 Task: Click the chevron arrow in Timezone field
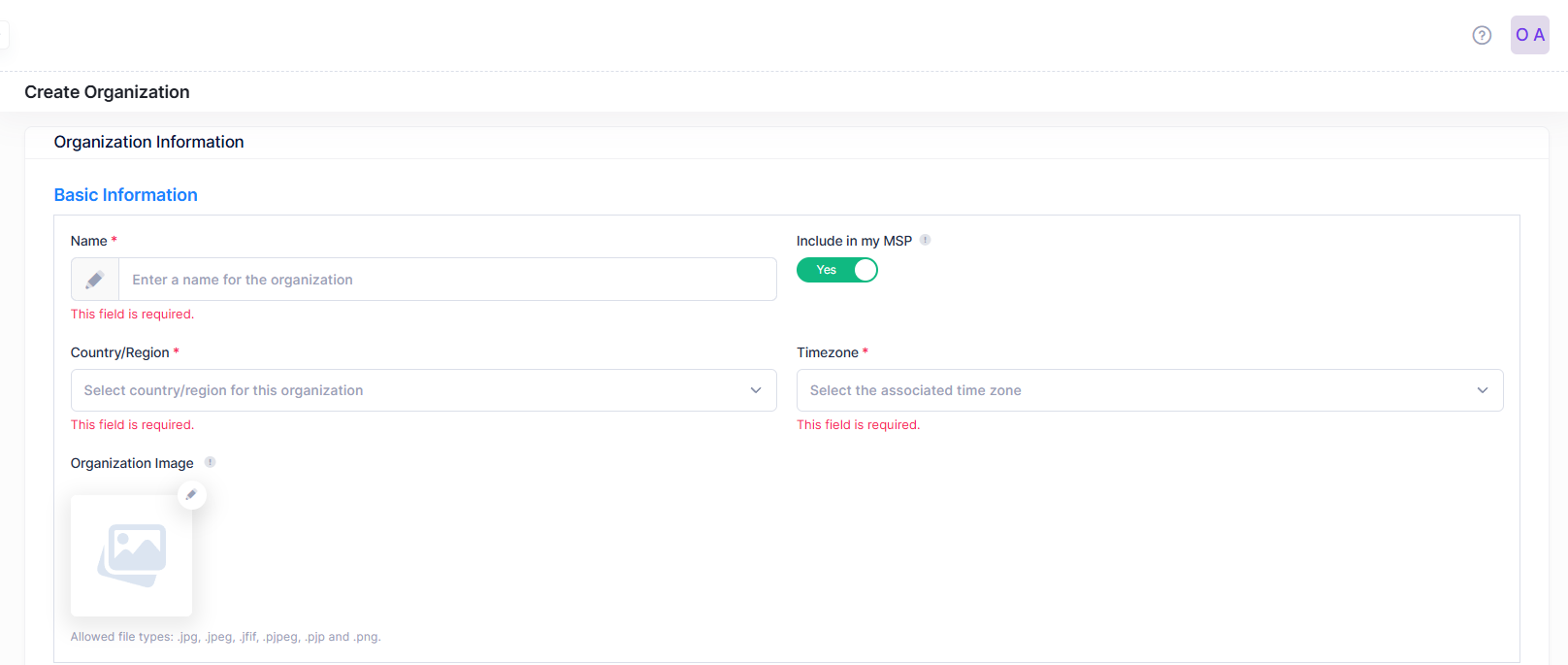click(x=1482, y=390)
